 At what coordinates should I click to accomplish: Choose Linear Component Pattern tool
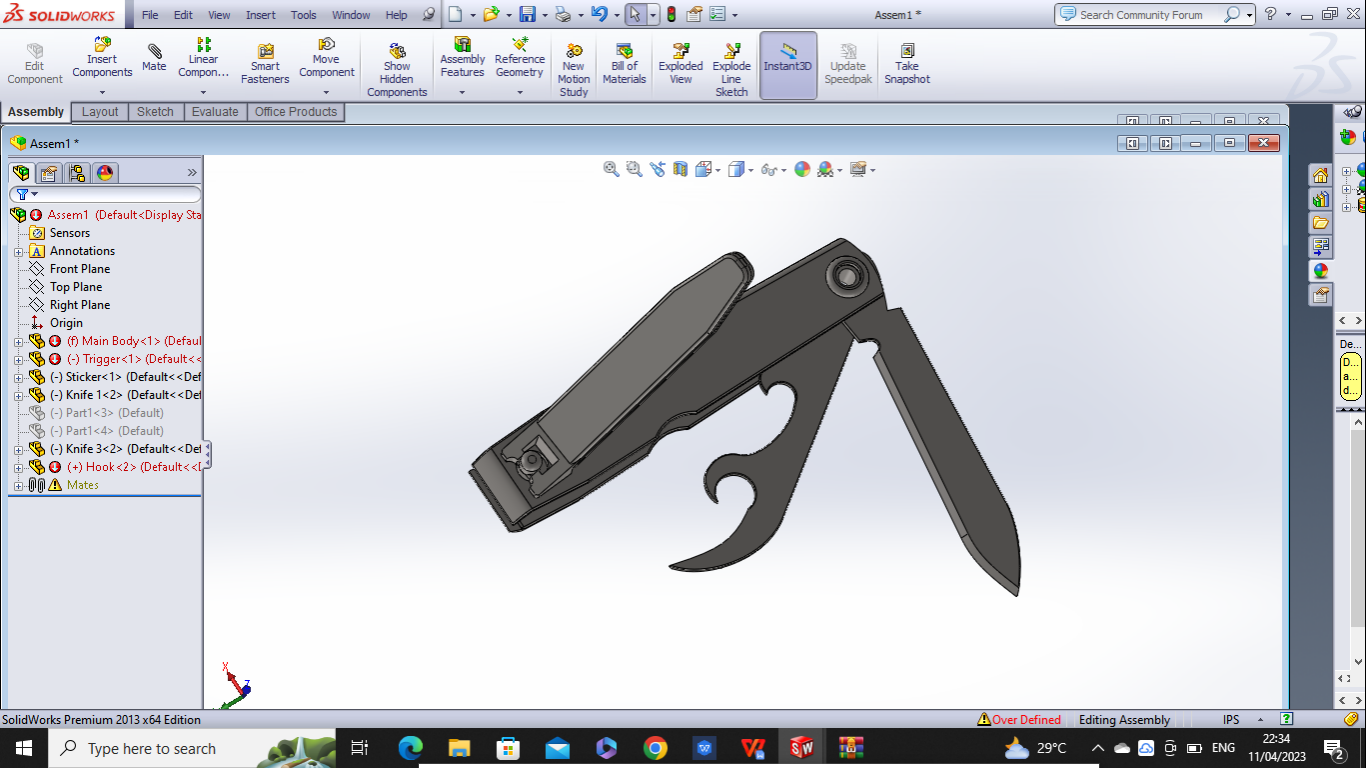coord(203,57)
